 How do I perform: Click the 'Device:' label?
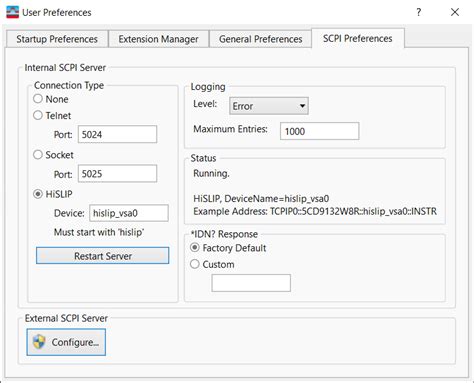coord(69,213)
